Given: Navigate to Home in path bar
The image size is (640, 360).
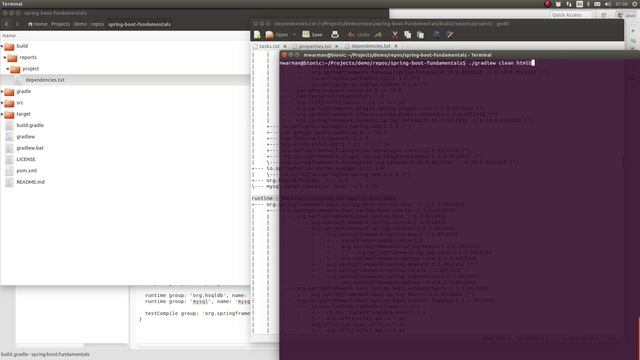Looking at the screenshot, I should click(38, 24).
